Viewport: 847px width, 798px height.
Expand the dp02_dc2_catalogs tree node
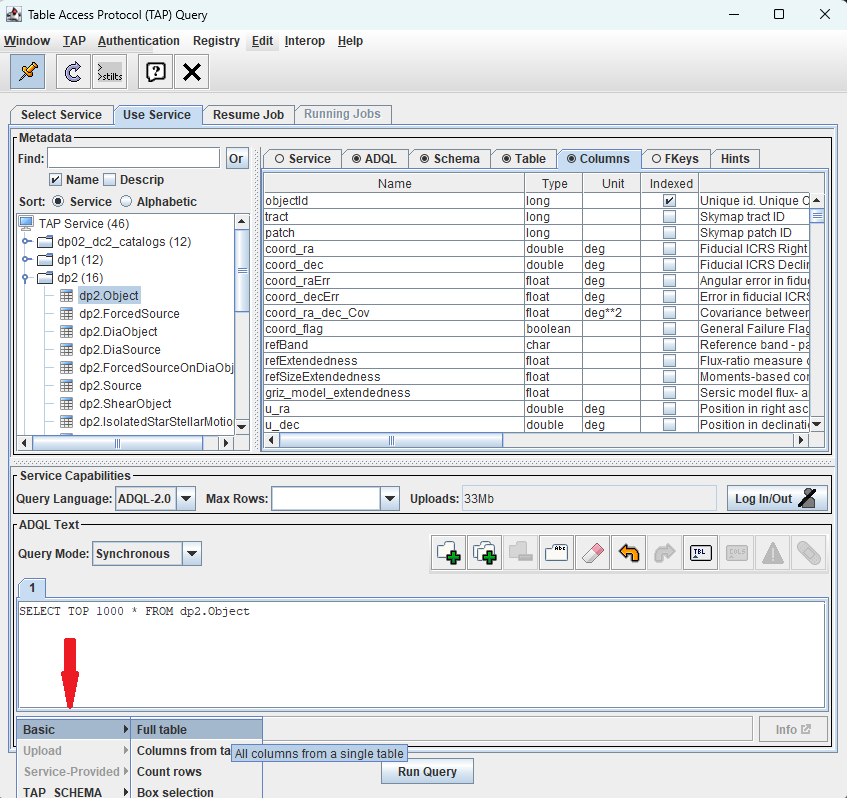click(25, 242)
